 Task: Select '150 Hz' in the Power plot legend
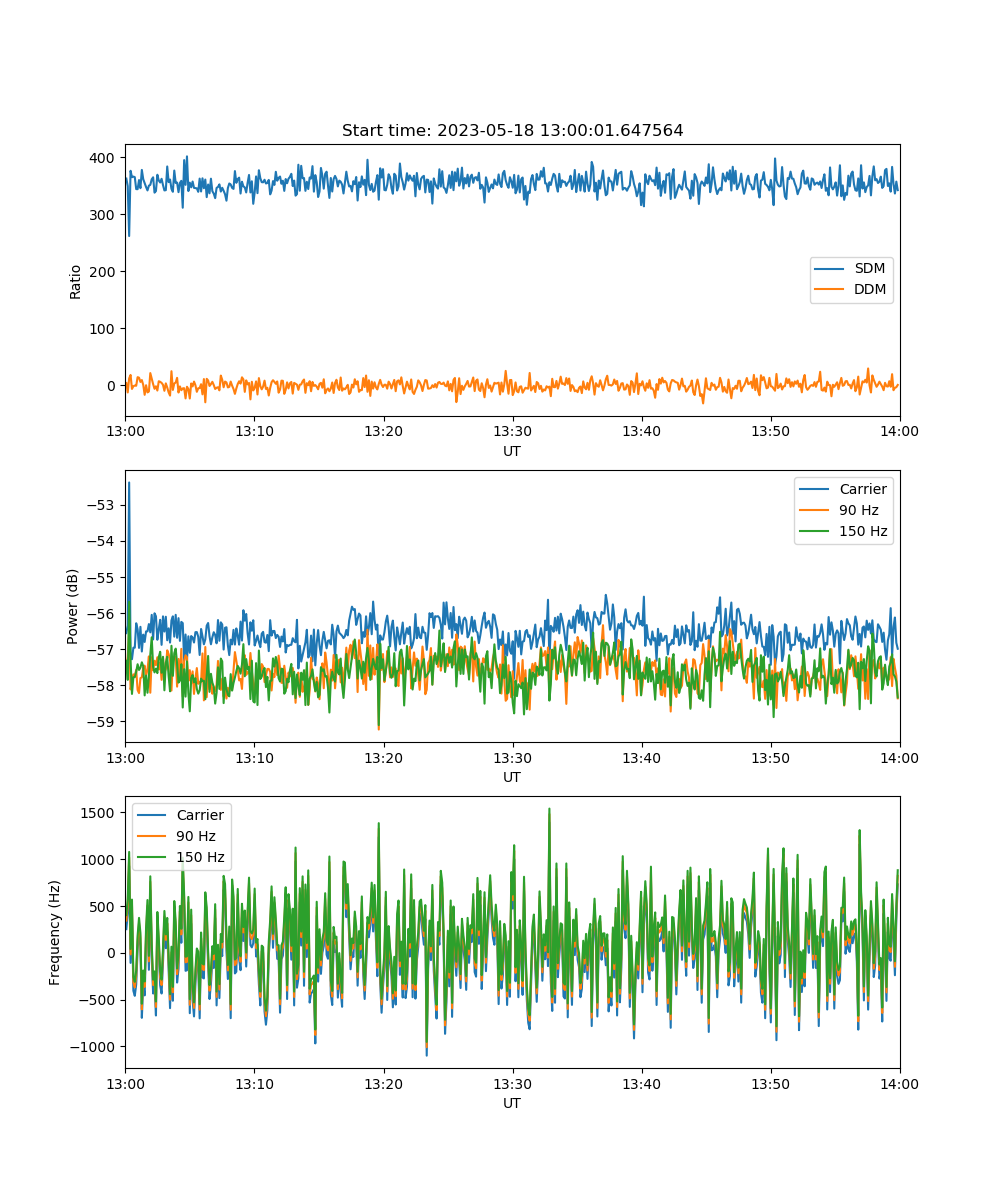862,532
